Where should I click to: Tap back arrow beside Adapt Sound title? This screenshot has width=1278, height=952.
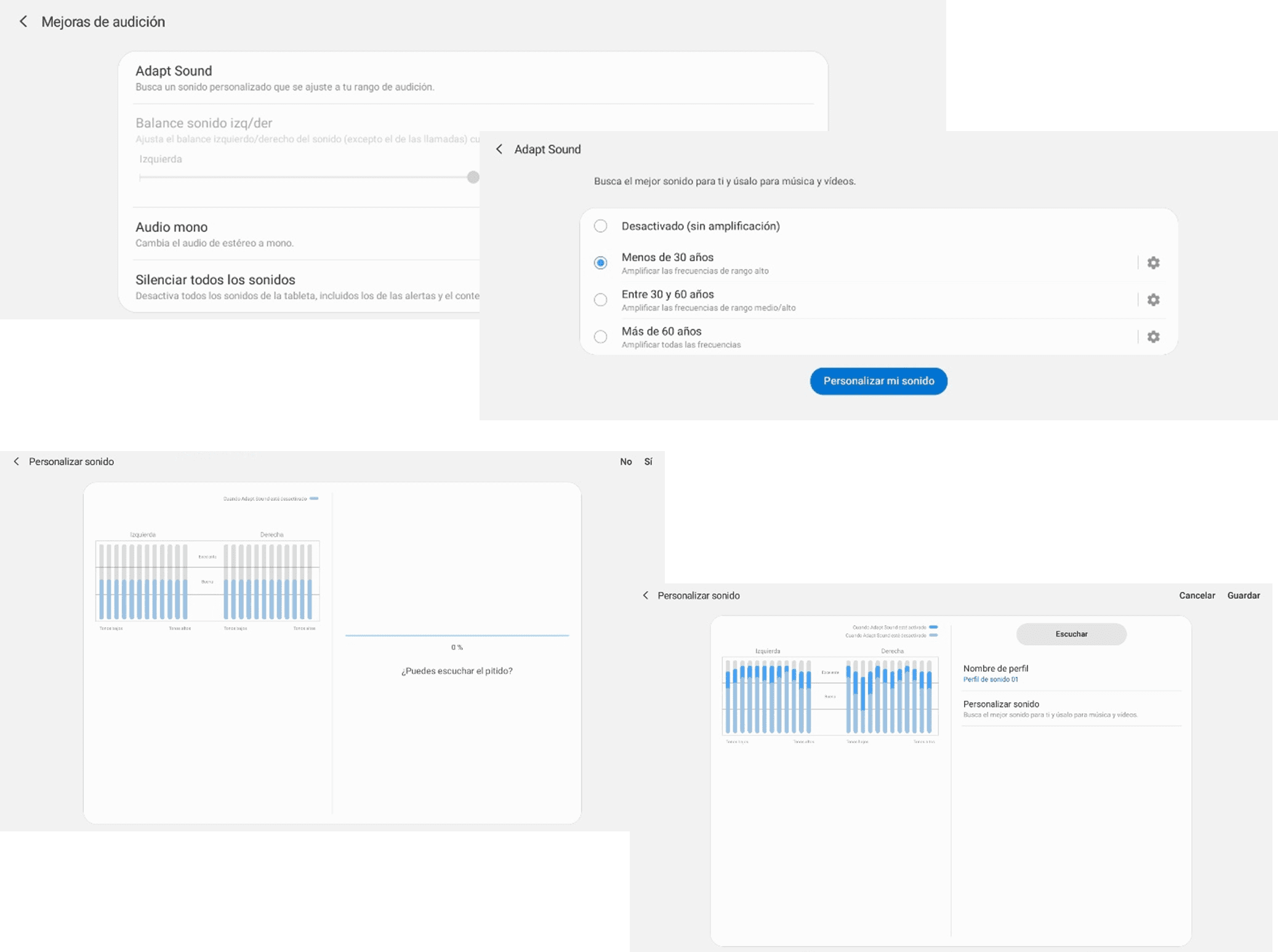(x=499, y=149)
